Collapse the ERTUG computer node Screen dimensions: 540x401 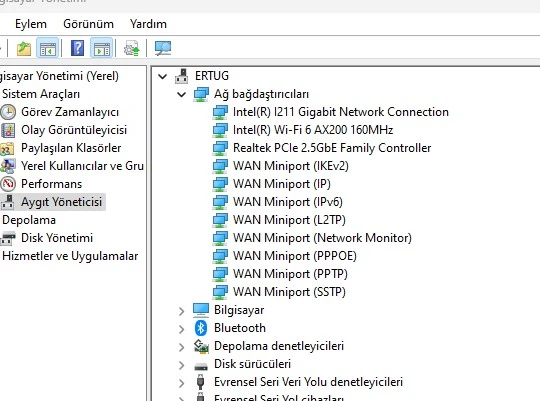click(x=162, y=76)
